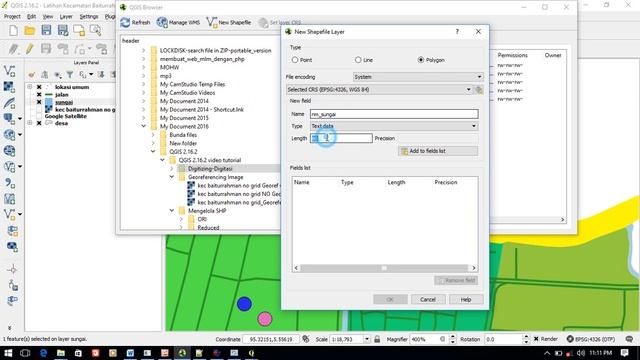Toggle visibility of jalan layer
The height and width of the screenshot is (360, 640).
point(39,94)
